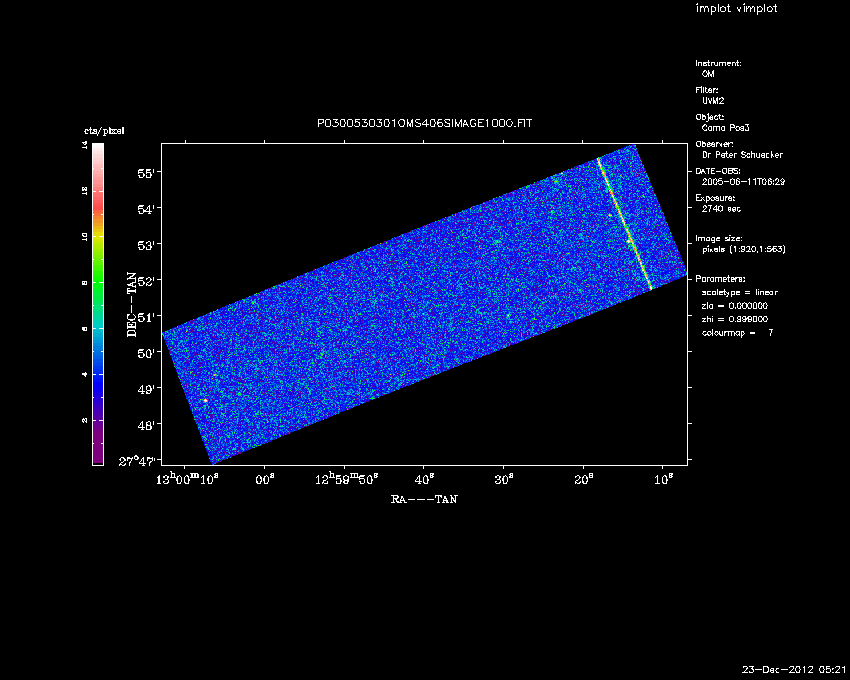Click the 55' declination tick label

click(146, 174)
